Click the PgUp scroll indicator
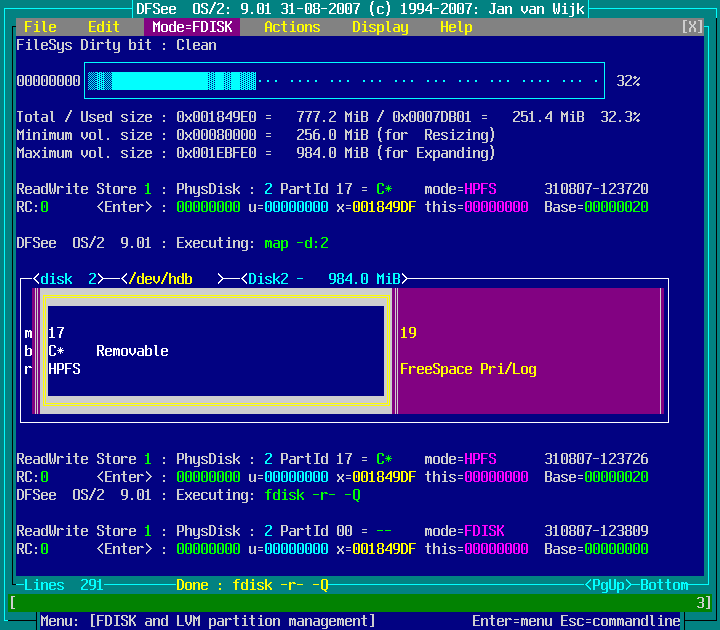This screenshot has height=630, width=720. [608, 585]
